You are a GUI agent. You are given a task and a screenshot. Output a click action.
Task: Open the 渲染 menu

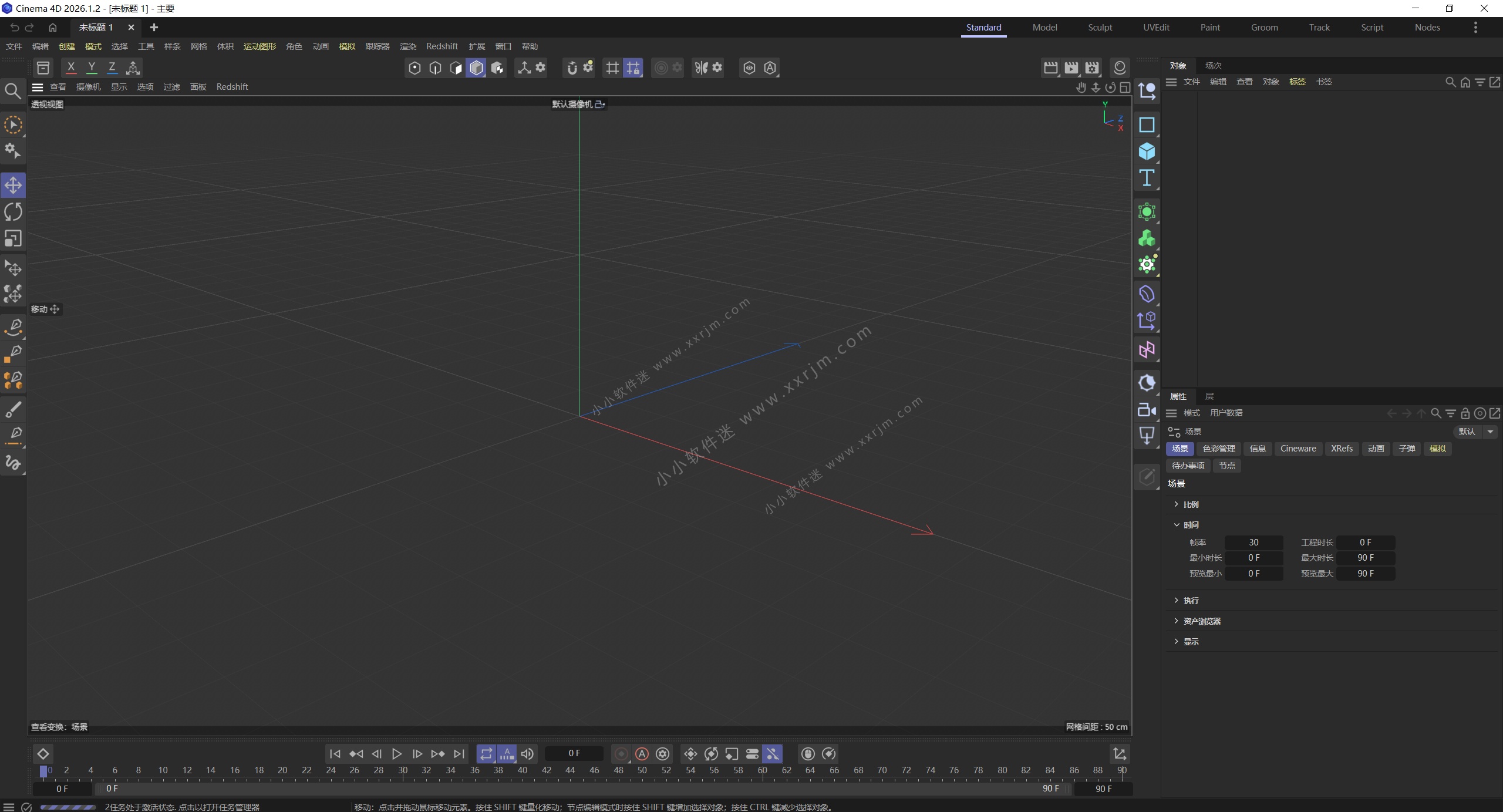(x=407, y=46)
